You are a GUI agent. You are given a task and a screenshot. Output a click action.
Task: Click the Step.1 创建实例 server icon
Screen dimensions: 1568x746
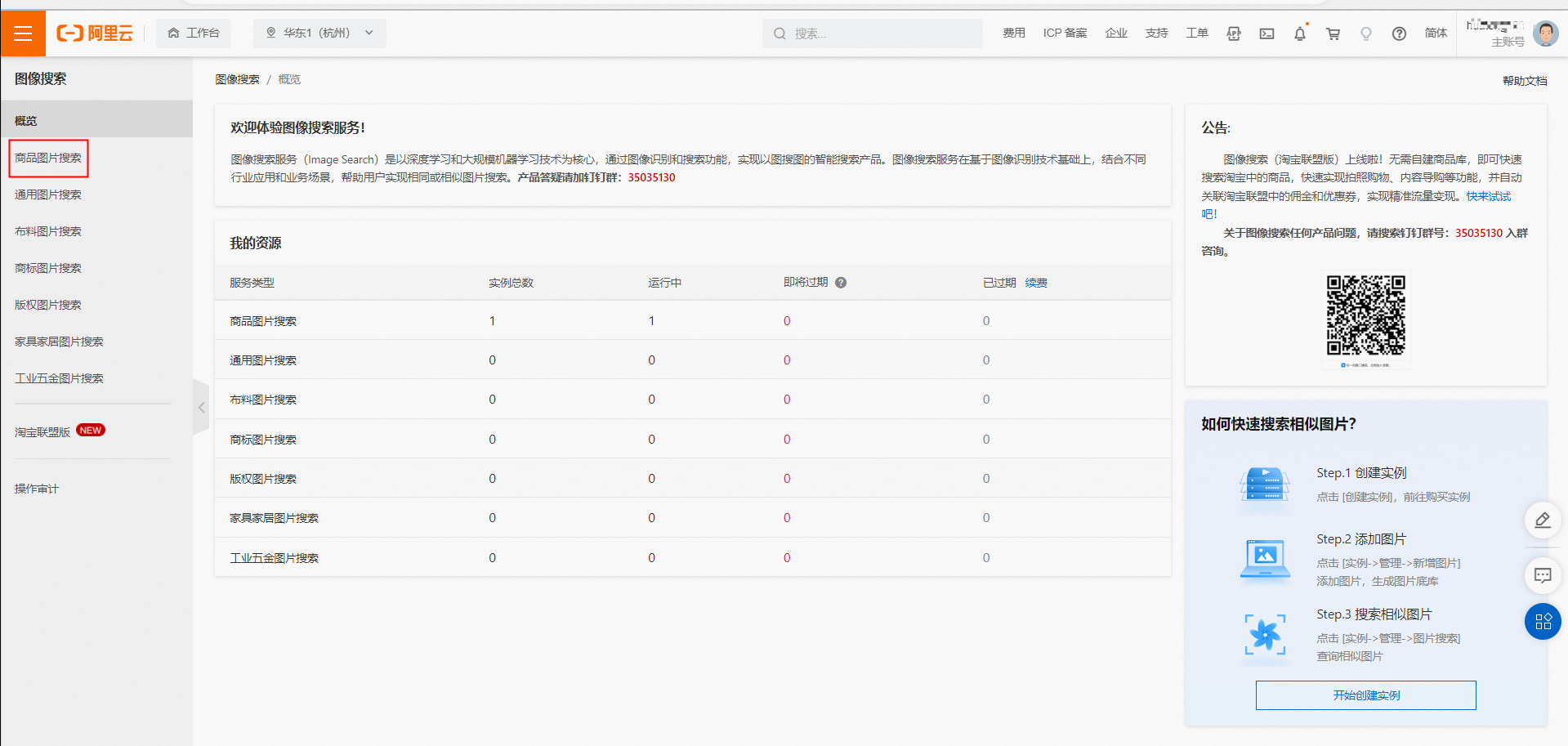1265,485
